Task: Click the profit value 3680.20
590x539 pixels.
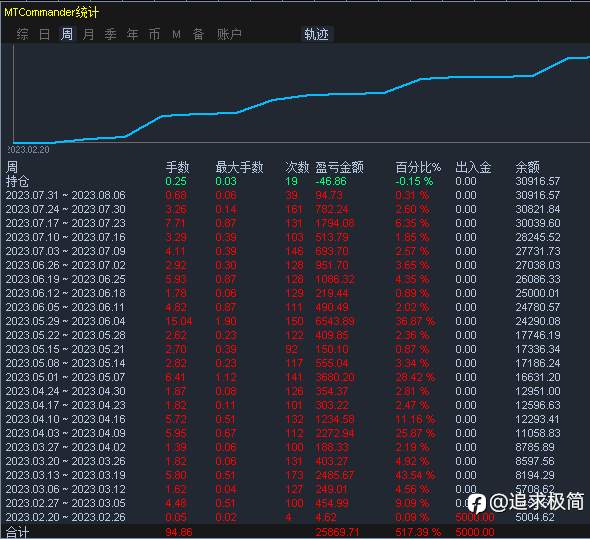Action: 335,377
